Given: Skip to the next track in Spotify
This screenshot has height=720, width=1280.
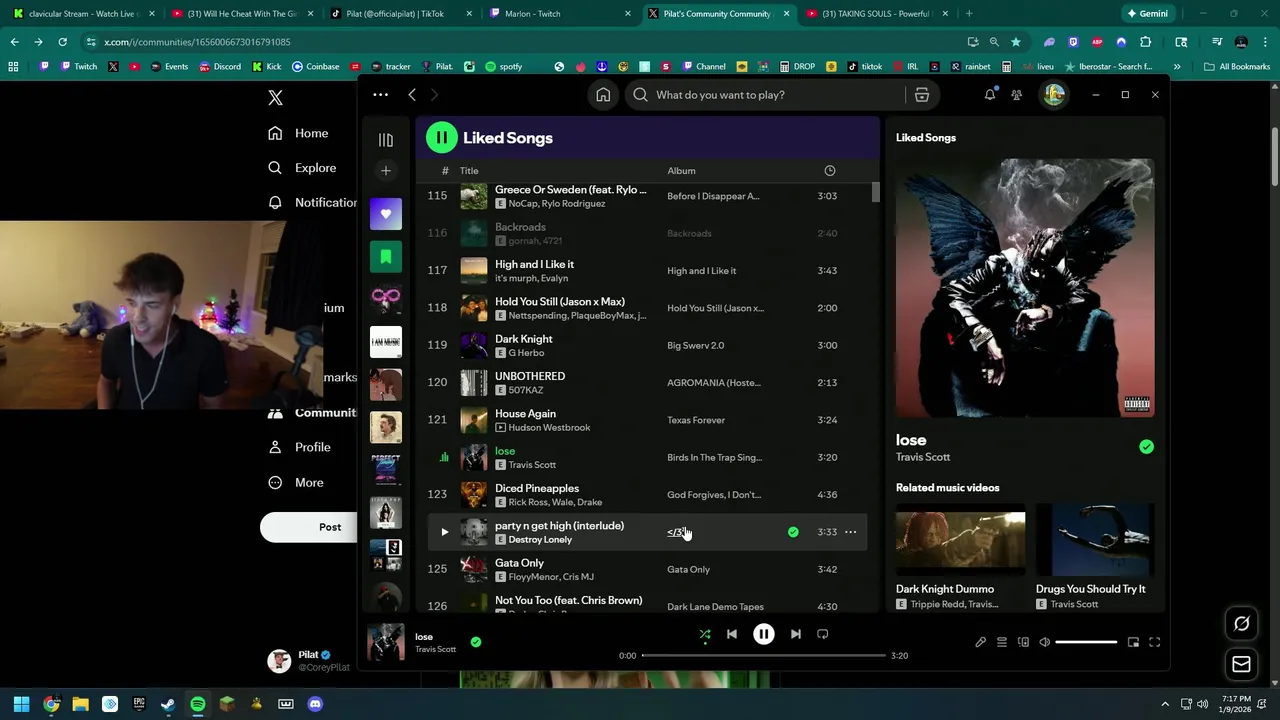Looking at the screenshot, I should [x=796, y=634].
